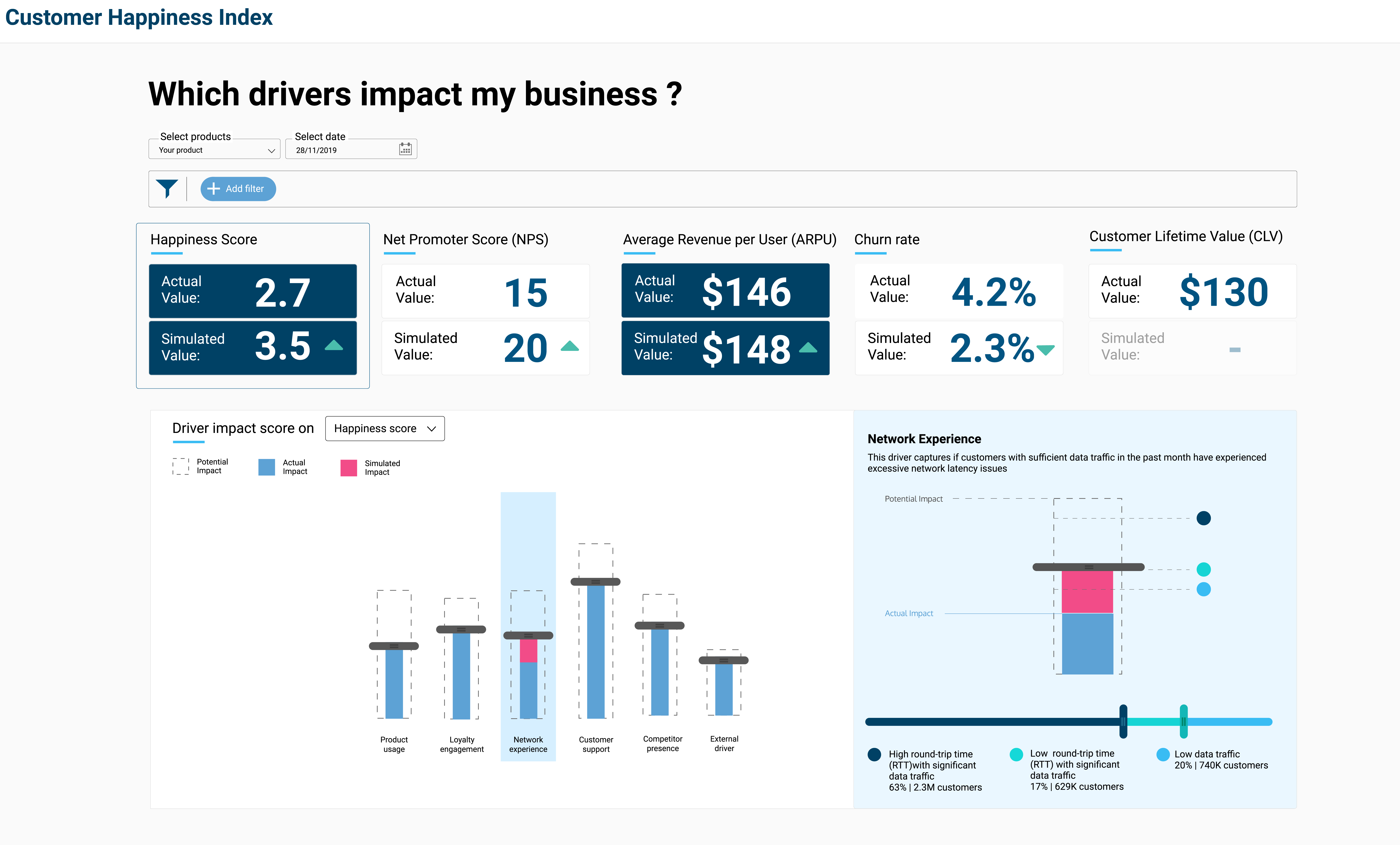Click the teal dot in impact detail chart
This screenshot has width=1400, height=845.
click(1203, 569)
